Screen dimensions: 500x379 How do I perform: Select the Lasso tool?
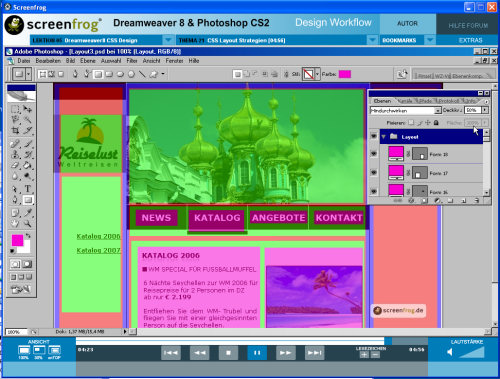(x=15, y=119)
